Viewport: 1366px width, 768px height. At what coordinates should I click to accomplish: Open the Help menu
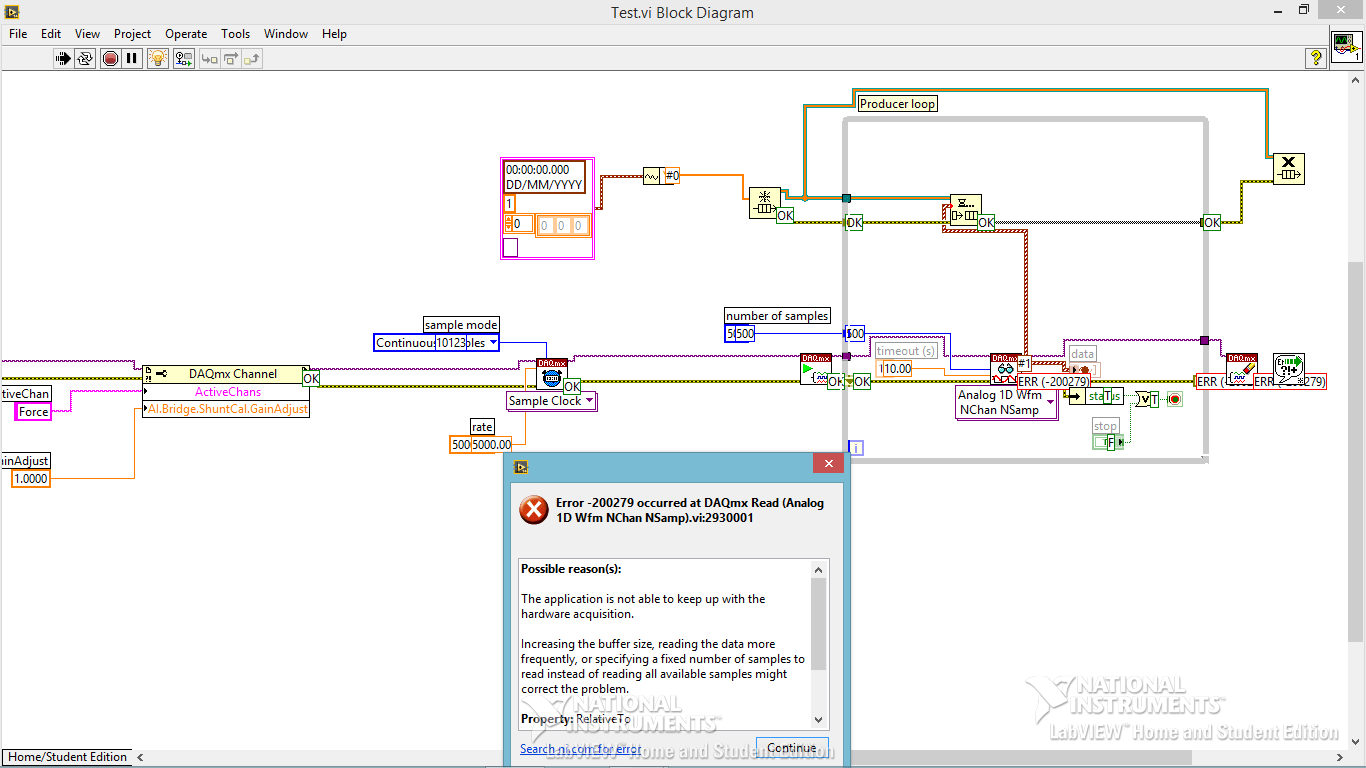coord(334,33)
